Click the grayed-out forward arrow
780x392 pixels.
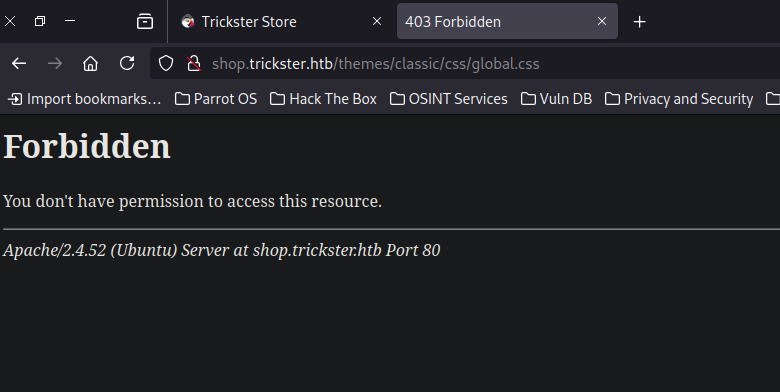pos(55,64)
